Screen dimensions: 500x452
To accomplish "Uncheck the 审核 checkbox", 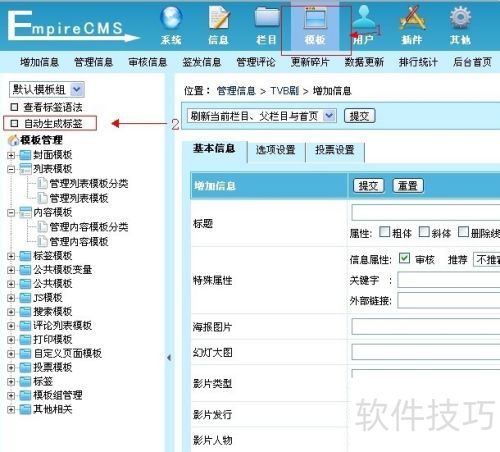I will 404,258.
